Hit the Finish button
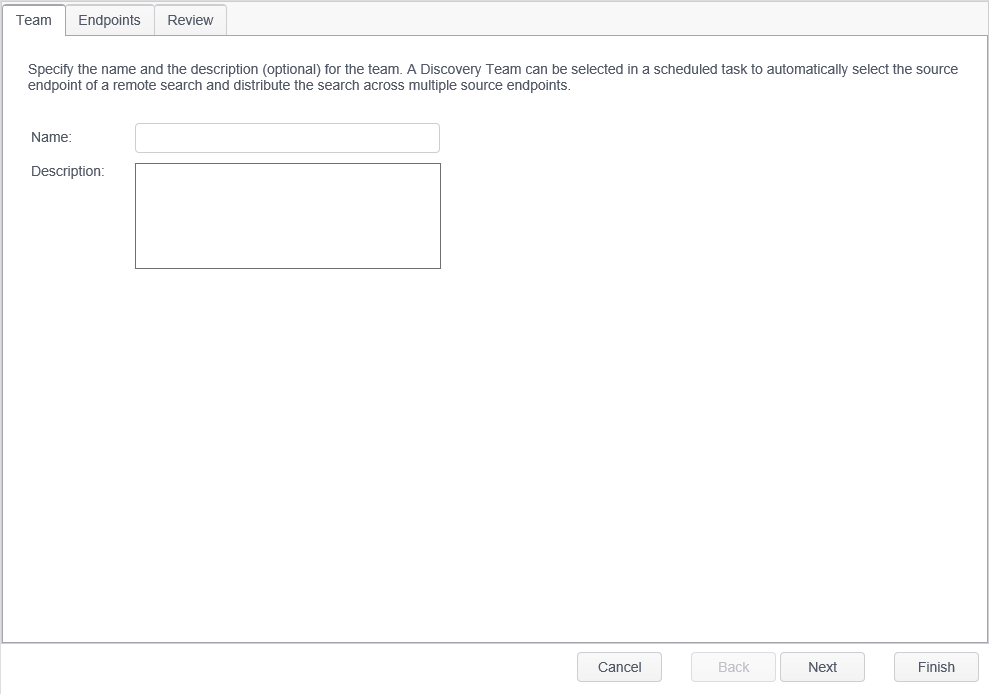The image size is (989, 694). [x=936, y=667]
